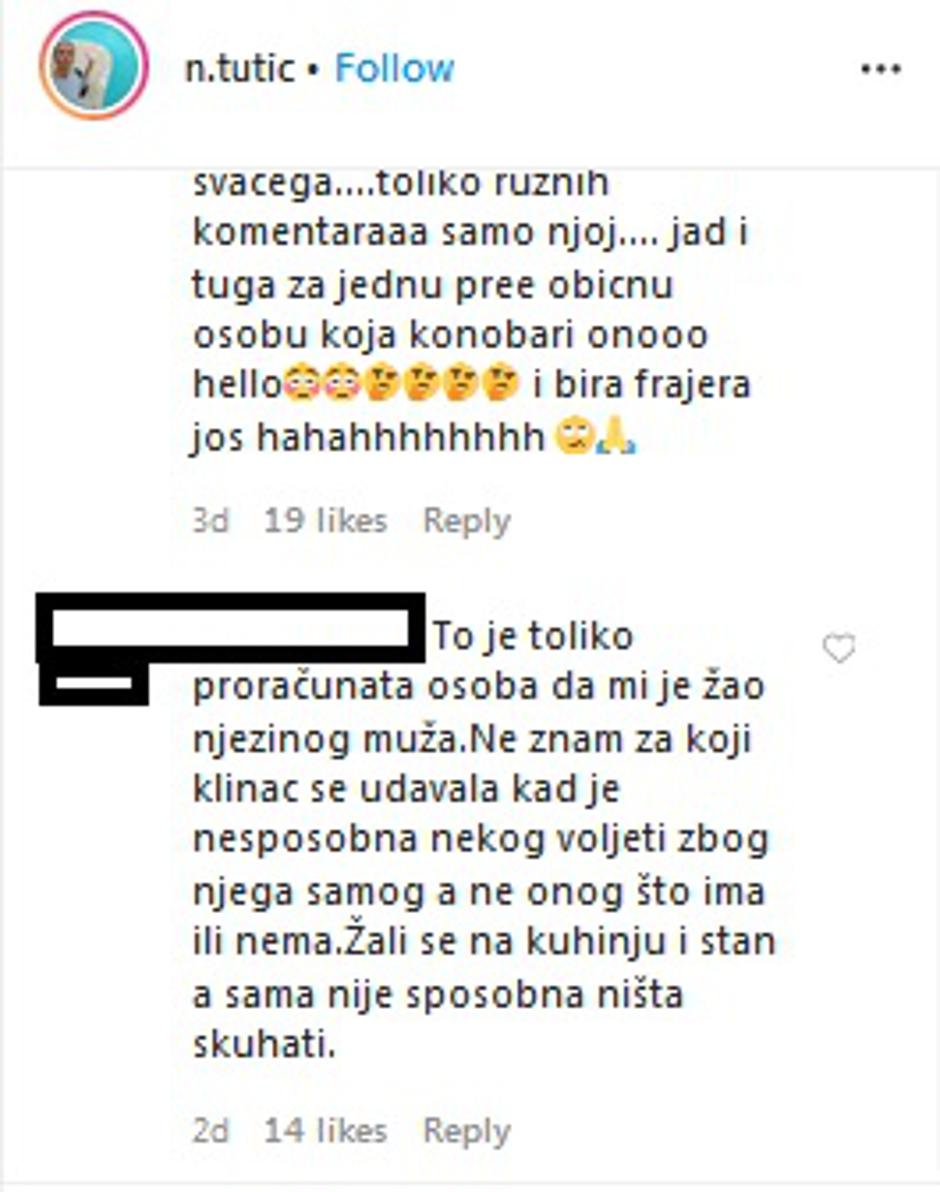Click the first flushed face emoji after hello
The width and height of the screenshot is (940, 1192).
coord(303,384)
